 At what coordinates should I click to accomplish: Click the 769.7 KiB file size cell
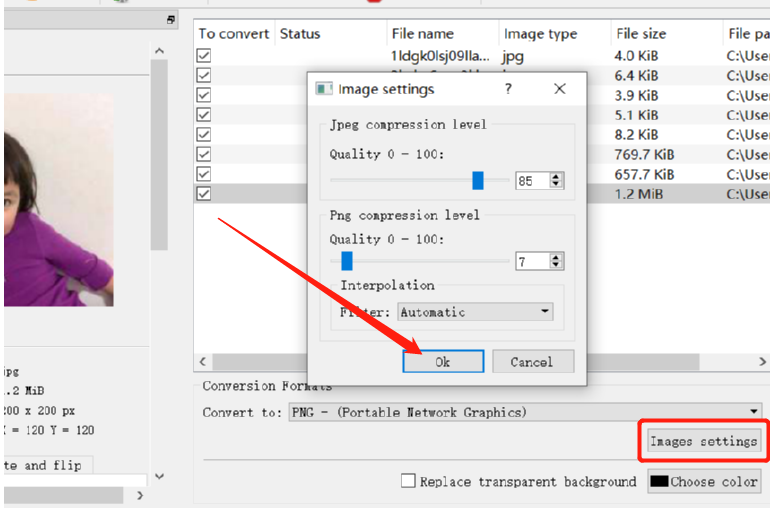tap(644, 154)
